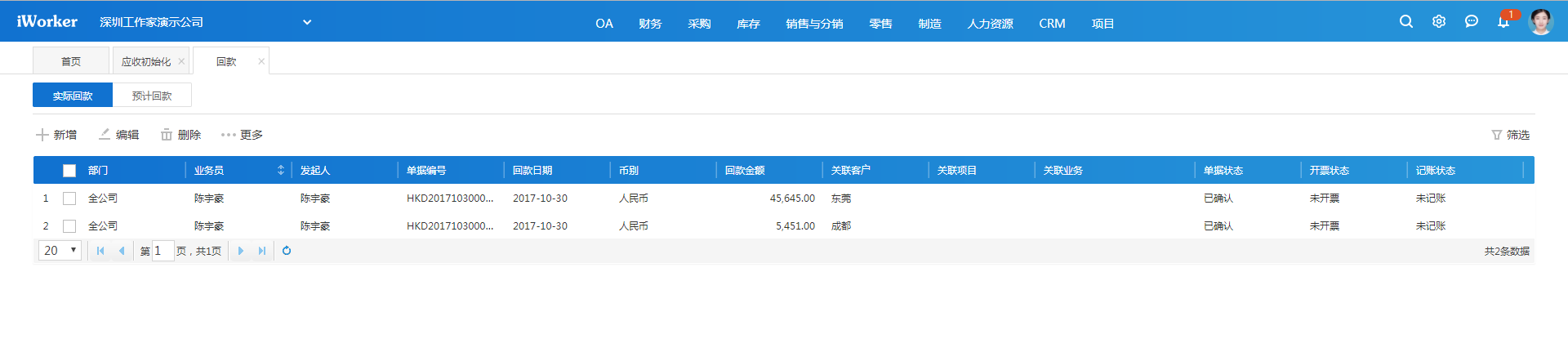Sort by the 业务员 column sort arrows
This screenshot has width=1568, height=339.
tap(281, 170)
